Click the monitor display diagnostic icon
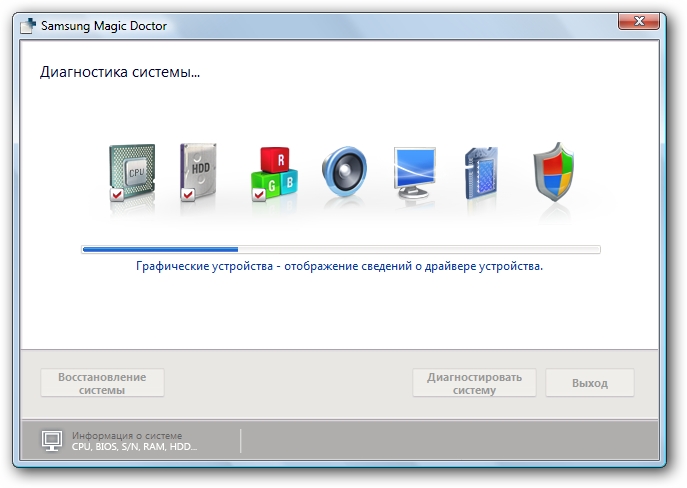 (x=414, y=173)
